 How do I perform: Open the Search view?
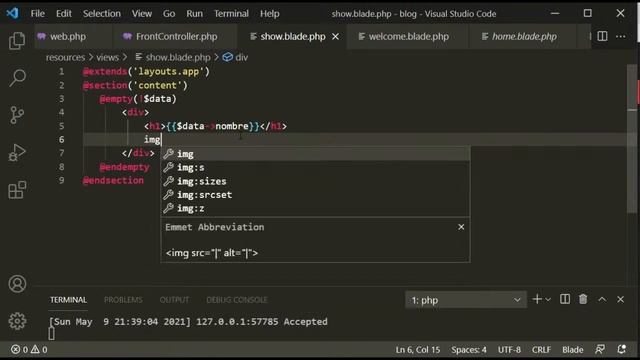[17, 78]
